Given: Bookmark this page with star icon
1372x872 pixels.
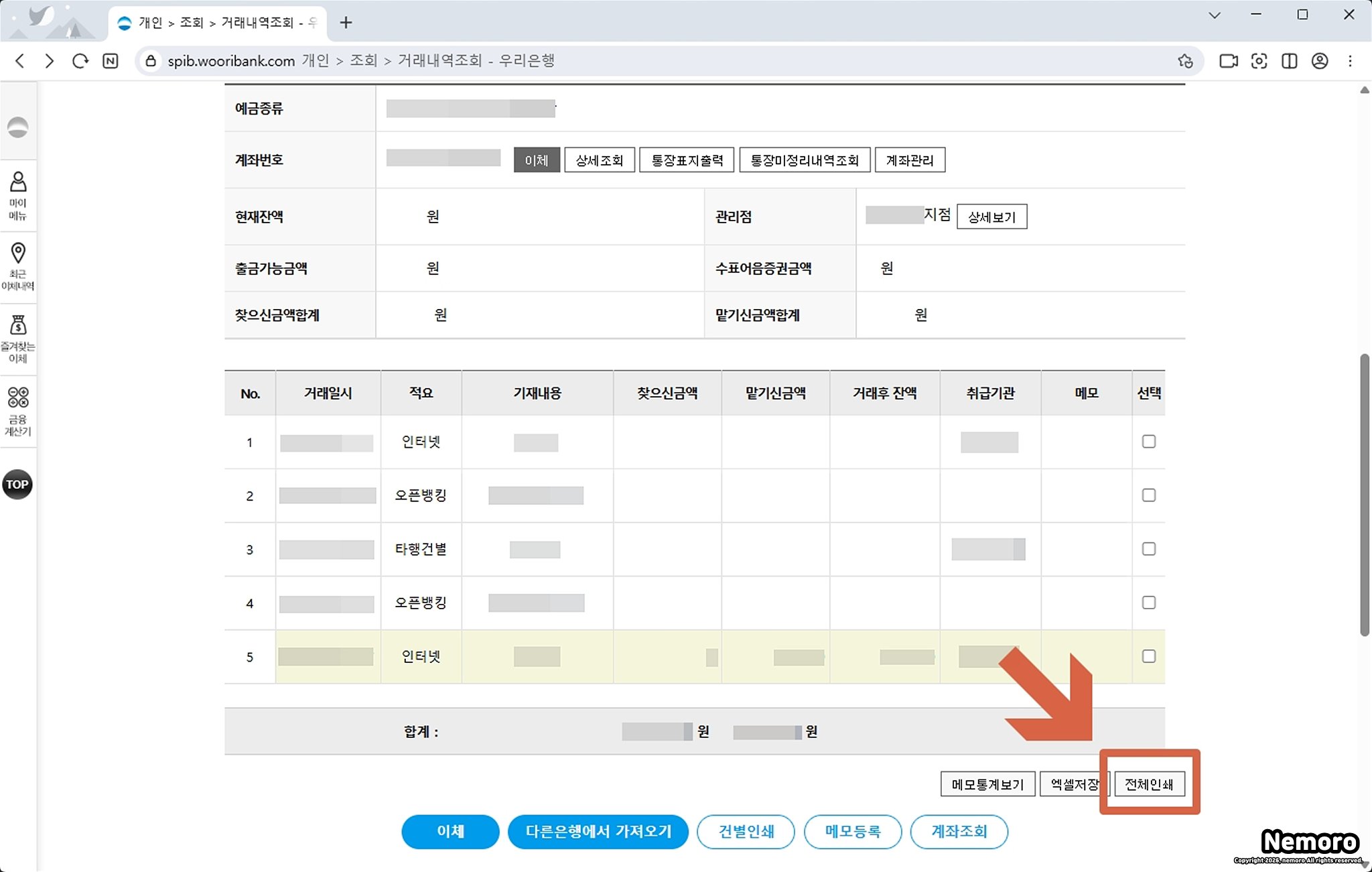Looking at the screenshot, I should (x=1185, y=61).
